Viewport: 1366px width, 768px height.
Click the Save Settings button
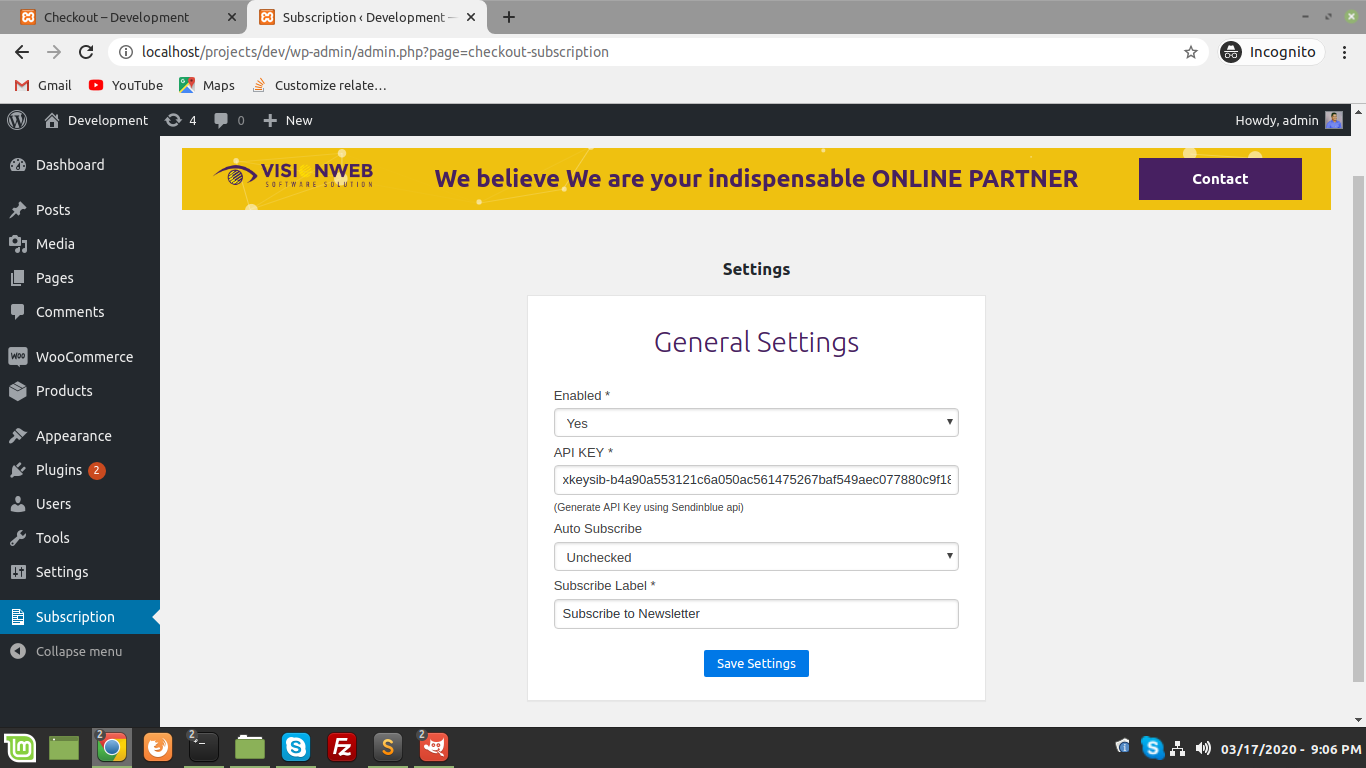[756, 664]
